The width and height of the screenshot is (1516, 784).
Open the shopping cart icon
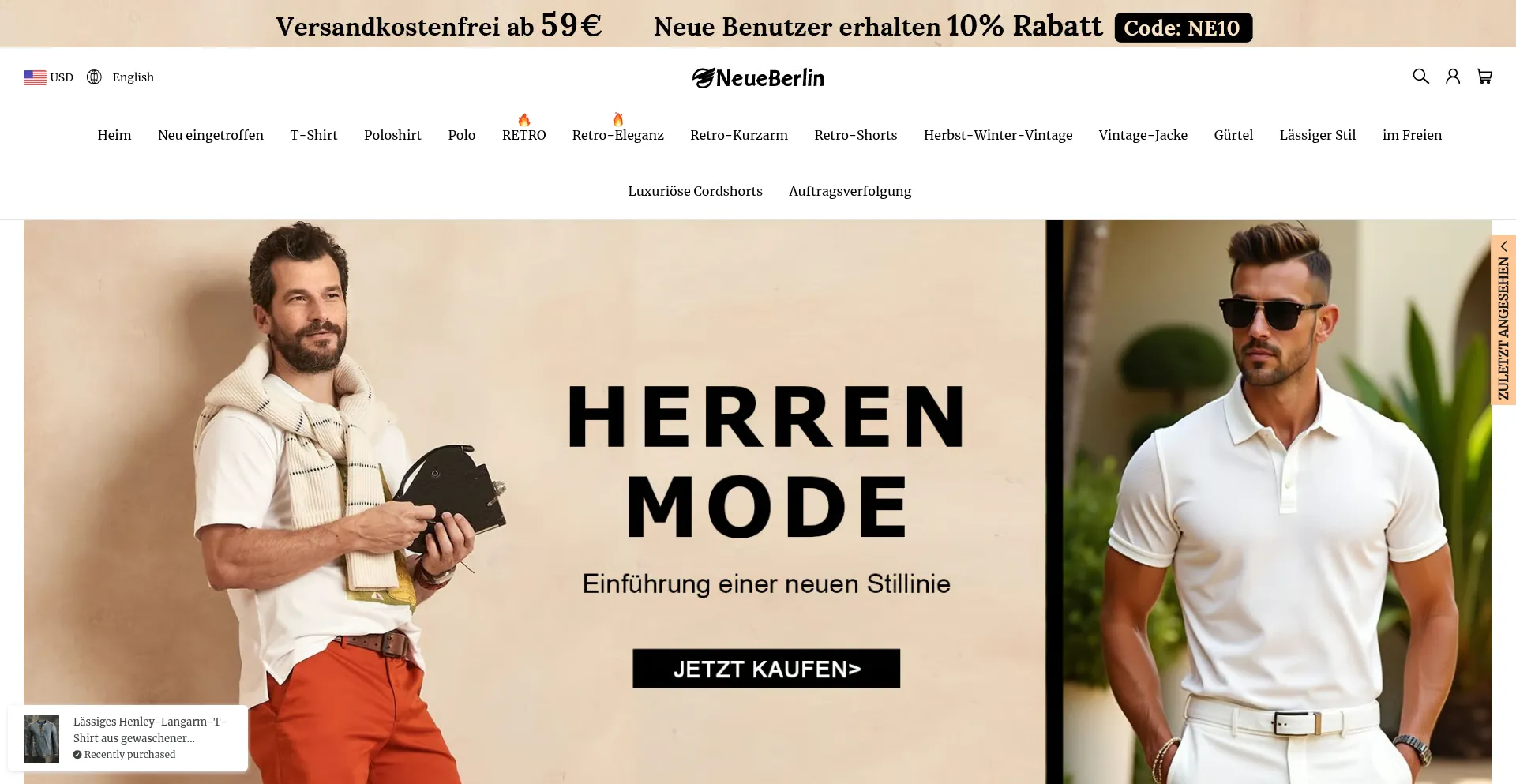[x=1484, y=77]
